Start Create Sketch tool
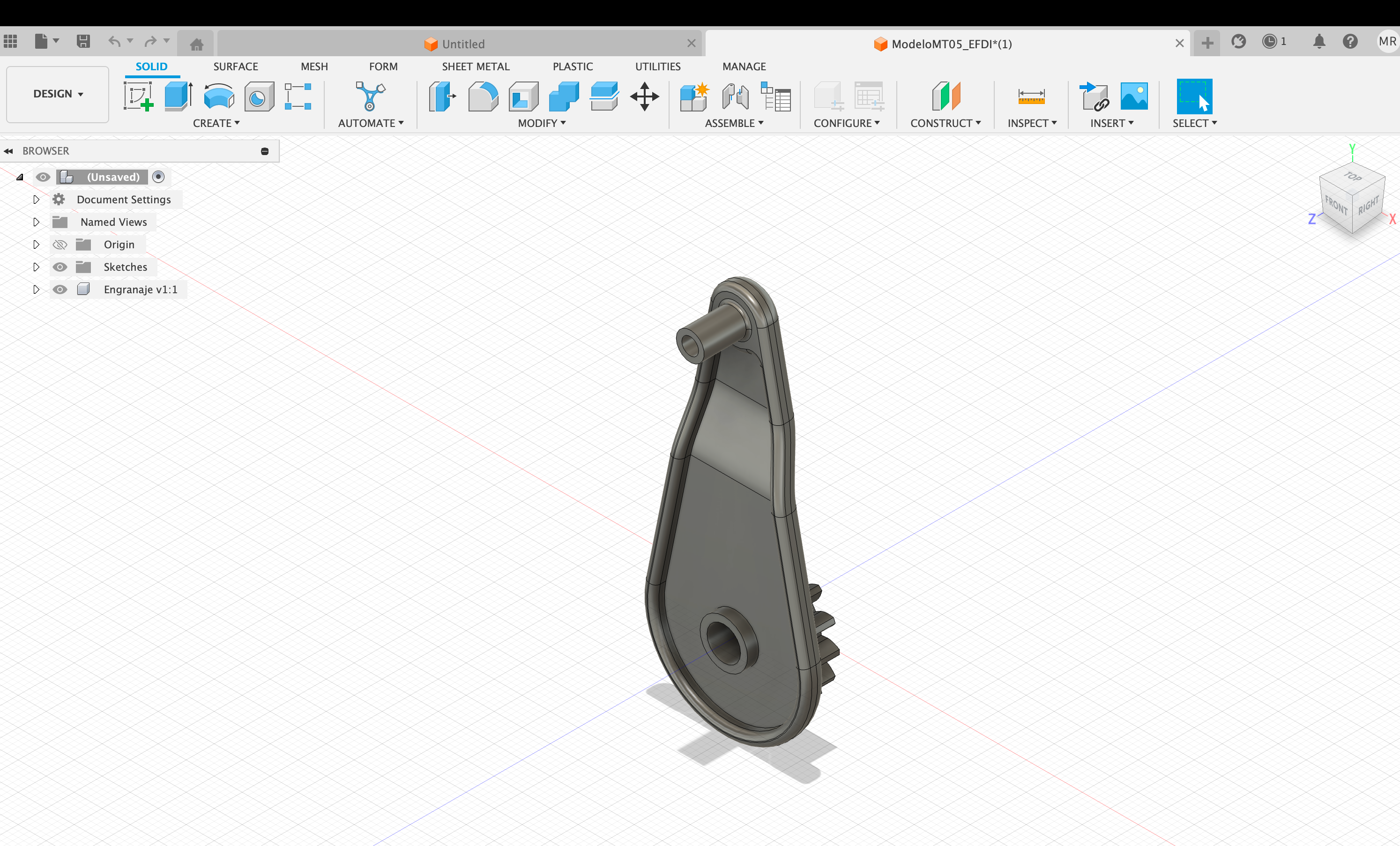1400x846 pixels. [139, 96]
